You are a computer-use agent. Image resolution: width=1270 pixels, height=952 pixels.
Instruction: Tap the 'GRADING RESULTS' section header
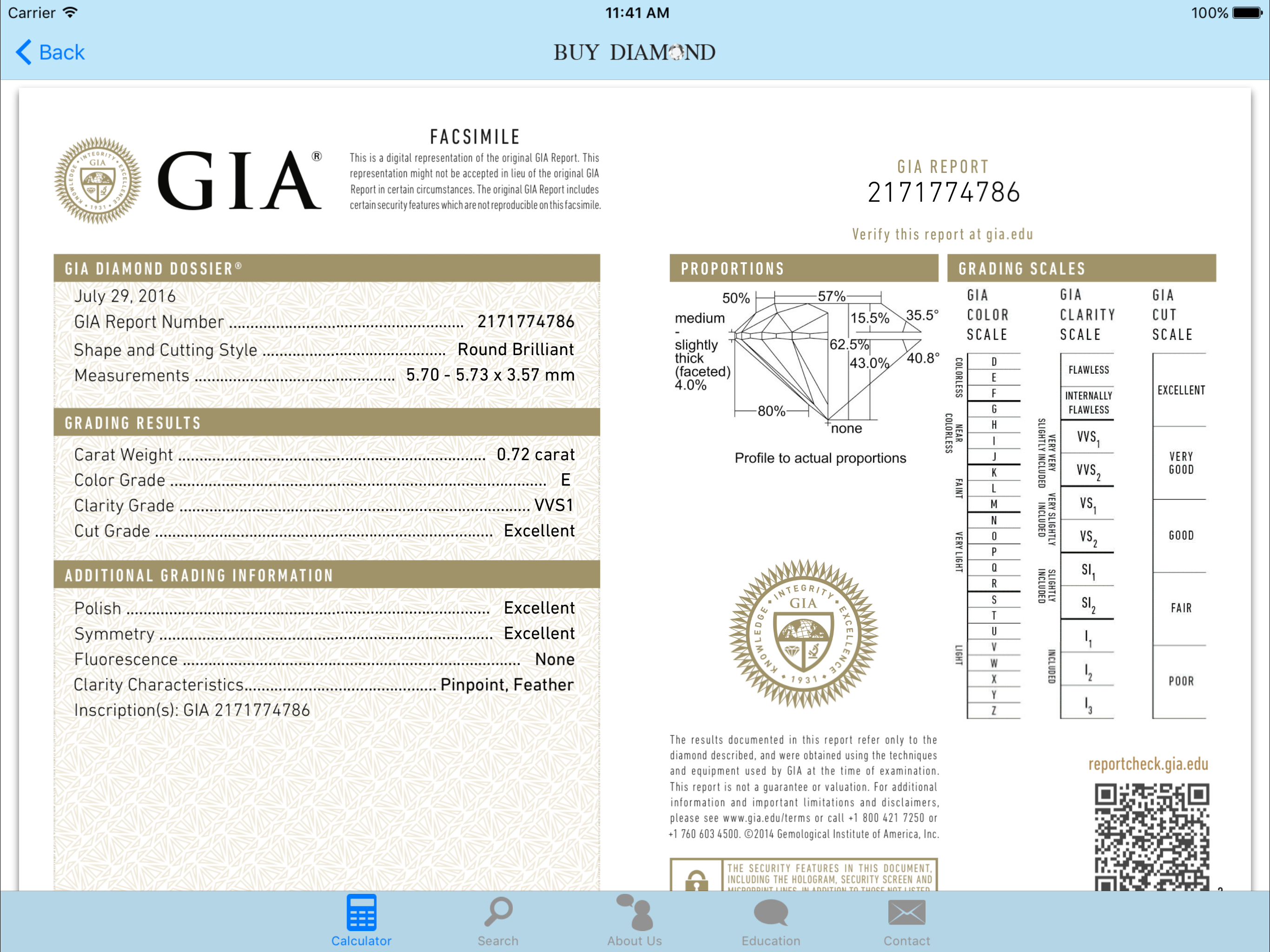[327, 423]
